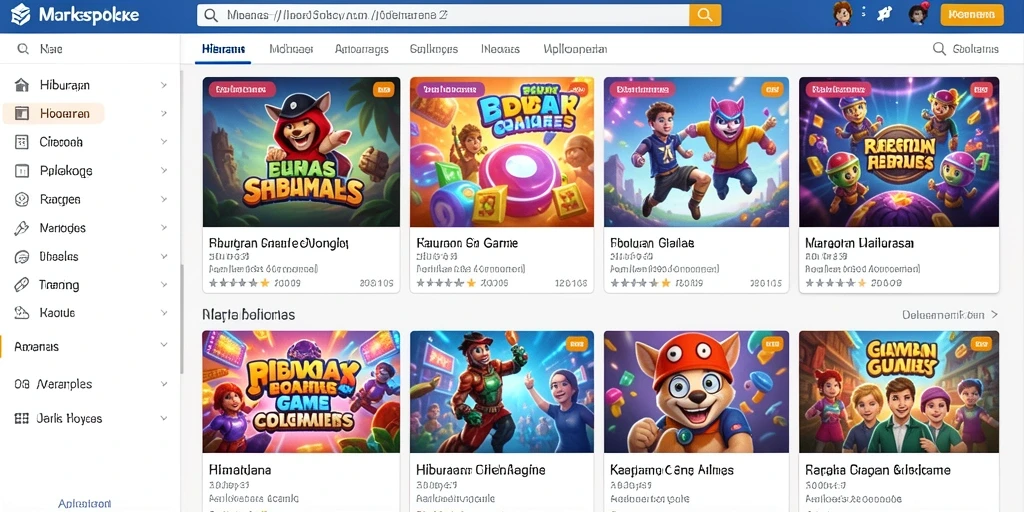Click the home icon beside Hiburajan
This screenshot has height=512, width=1024.
[22, 85]
